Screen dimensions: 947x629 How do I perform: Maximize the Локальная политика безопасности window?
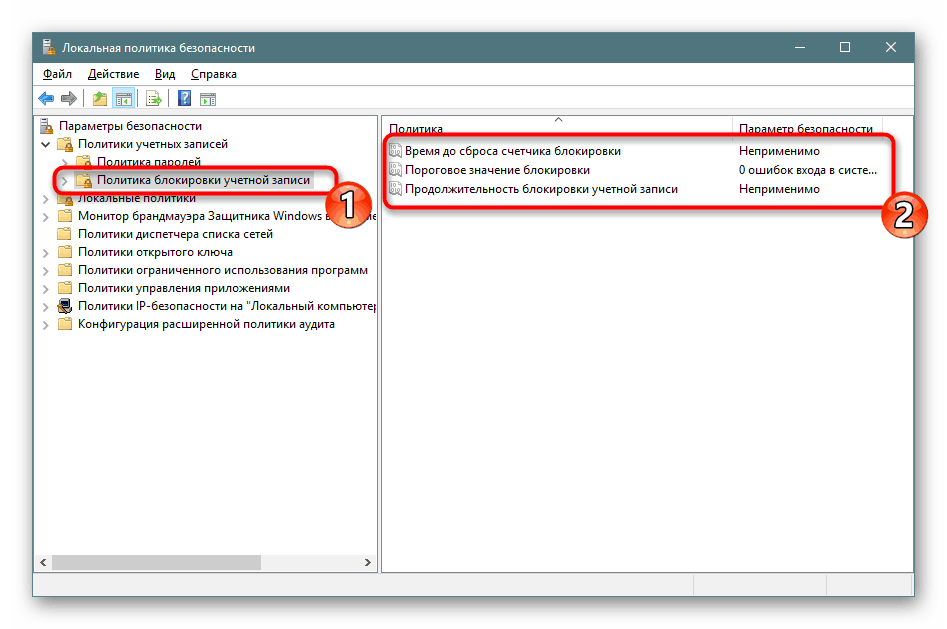(845, 47)
